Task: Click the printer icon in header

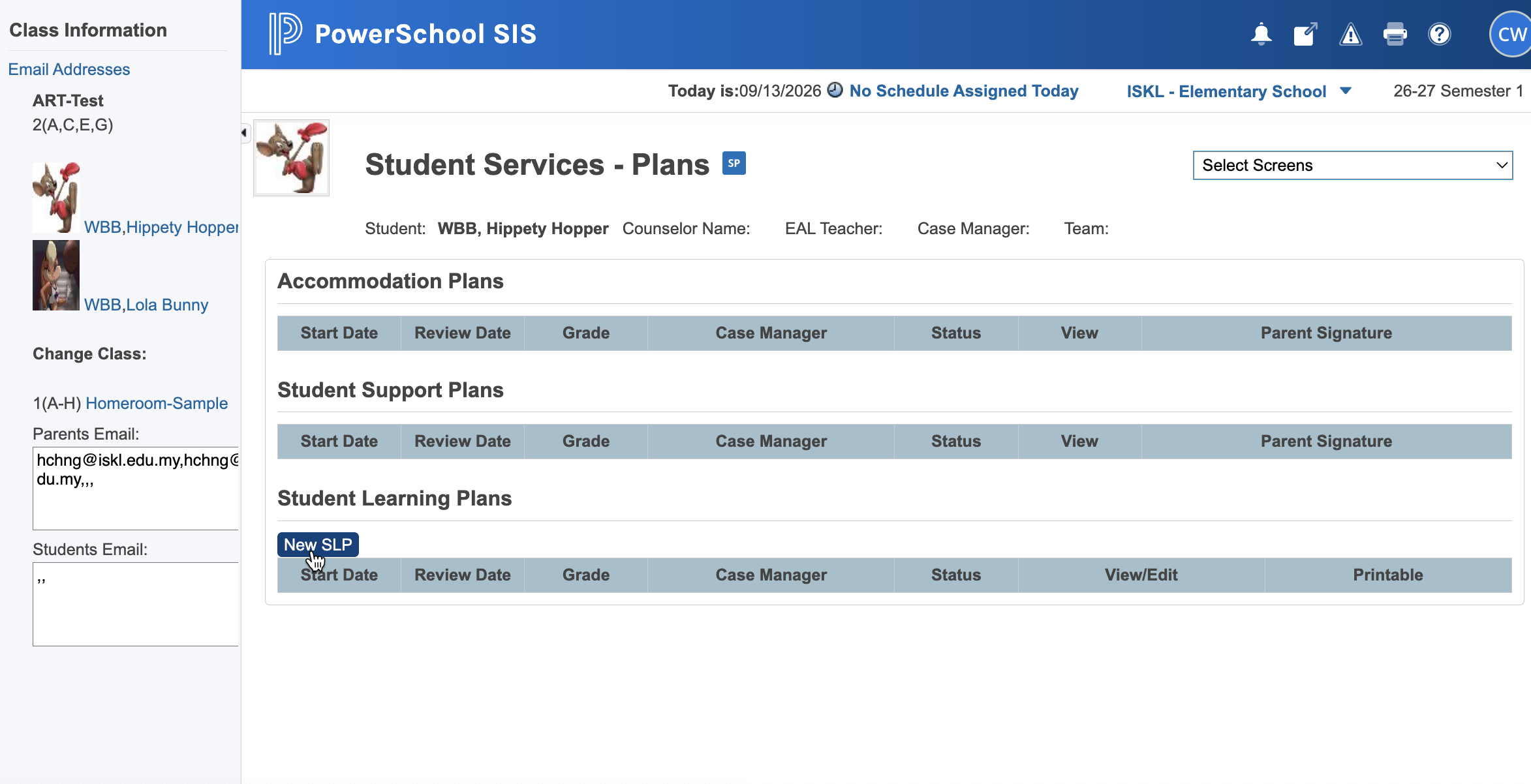Action: tap(1395, 34)
